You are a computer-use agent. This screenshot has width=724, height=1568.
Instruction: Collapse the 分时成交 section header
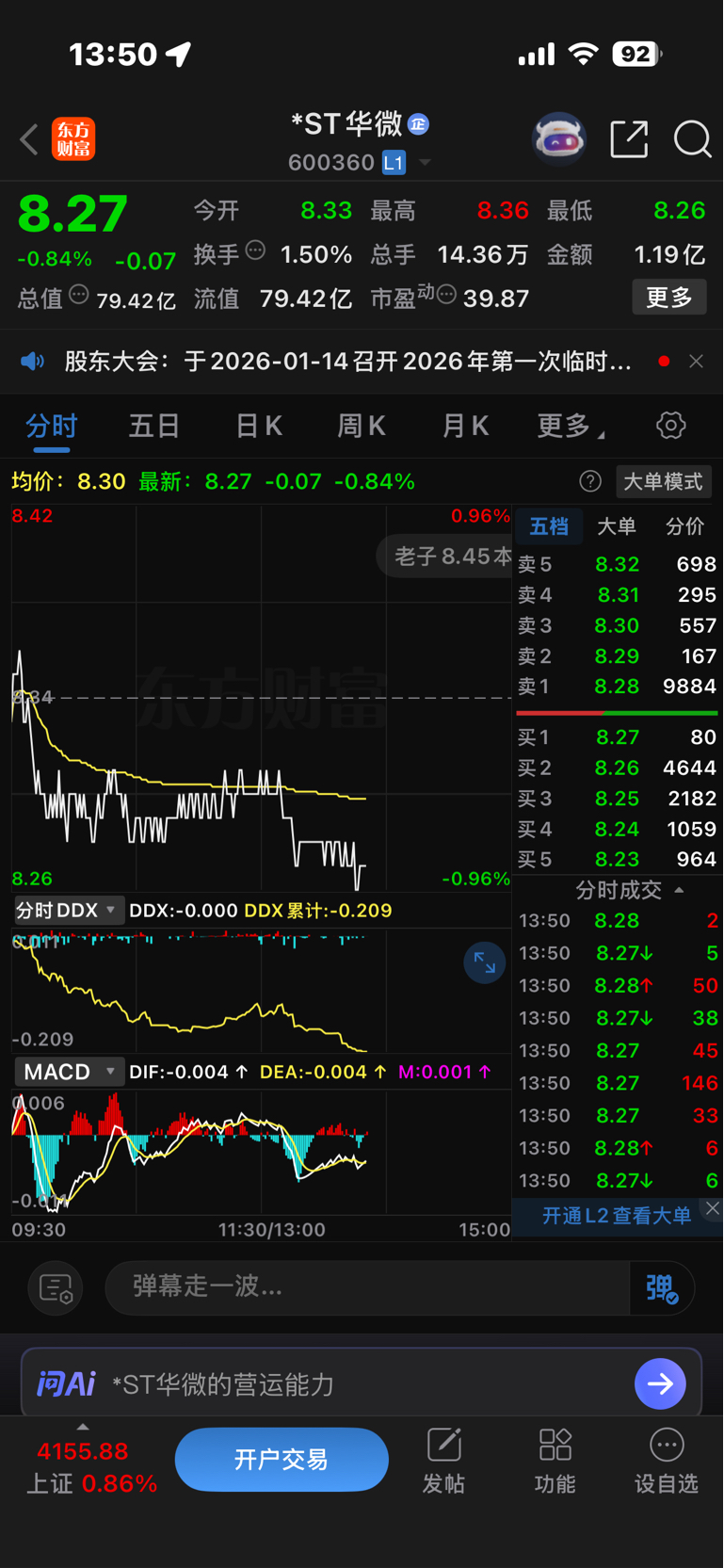coord(629,890)
